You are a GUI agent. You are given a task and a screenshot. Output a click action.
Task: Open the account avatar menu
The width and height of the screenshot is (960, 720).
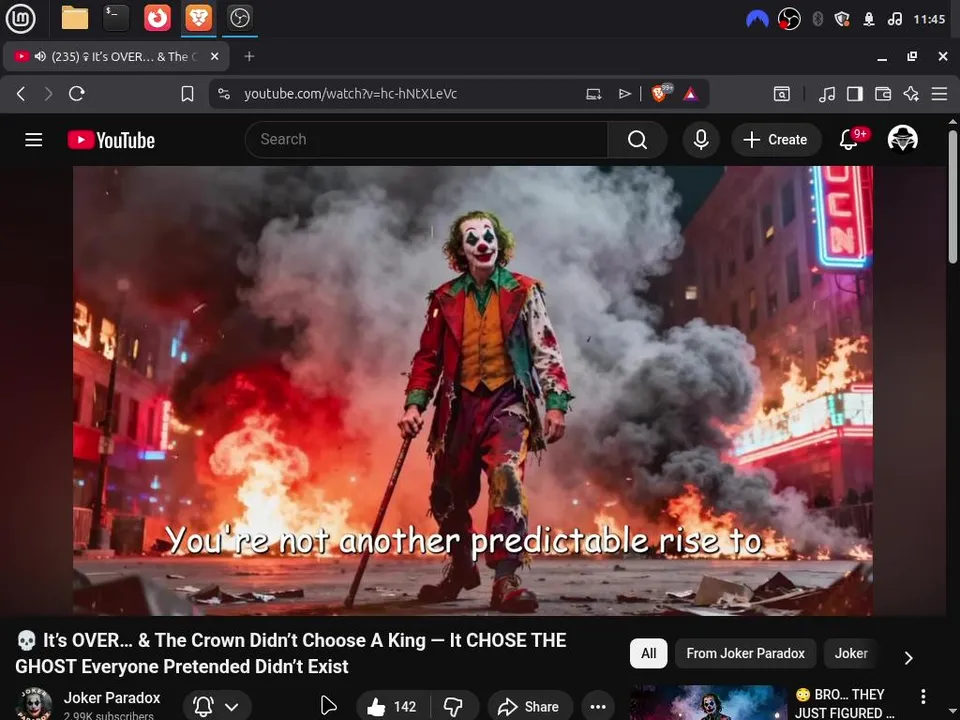[x=902, y=139]
